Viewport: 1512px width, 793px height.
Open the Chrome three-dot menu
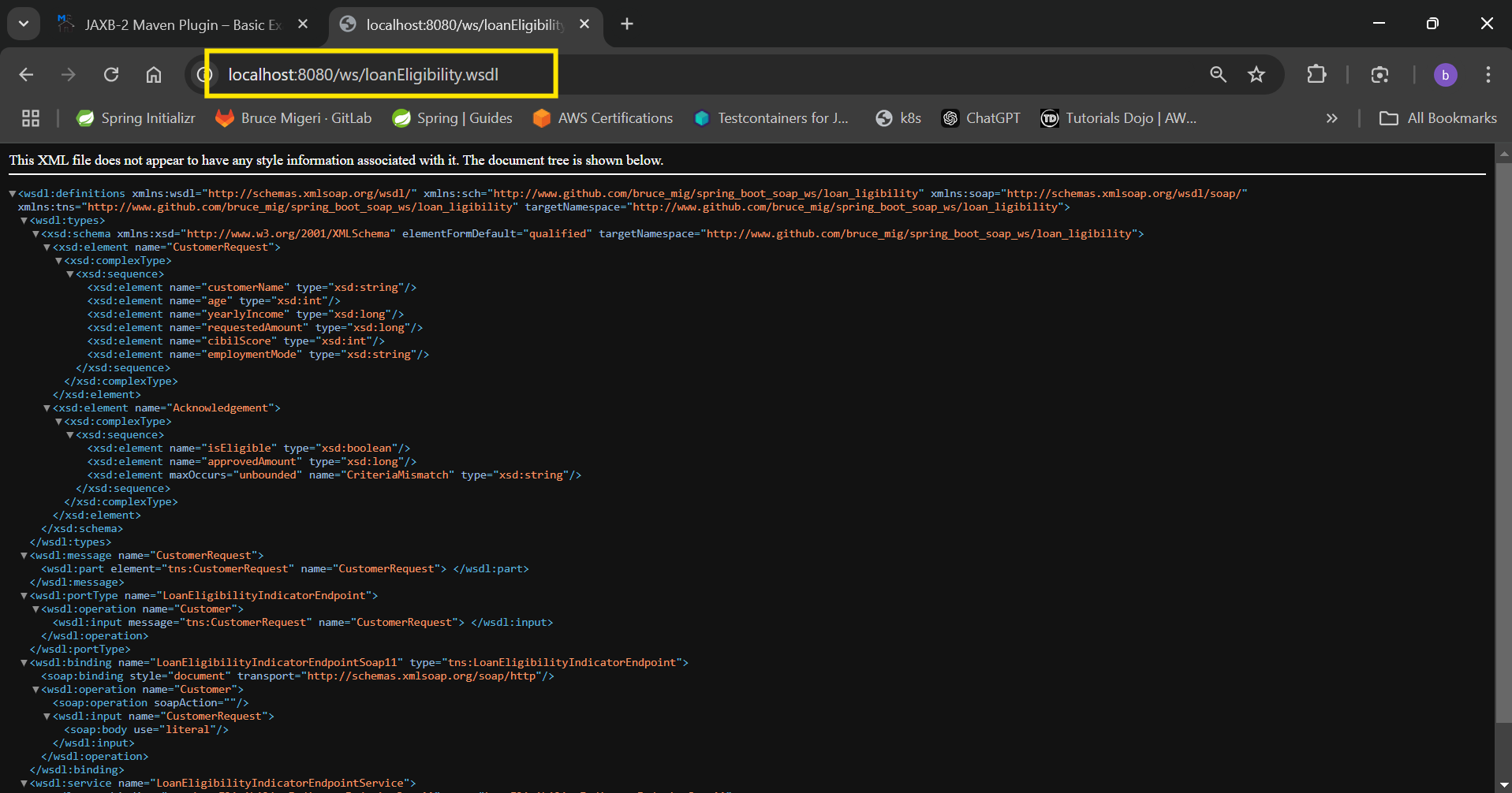1488,74
